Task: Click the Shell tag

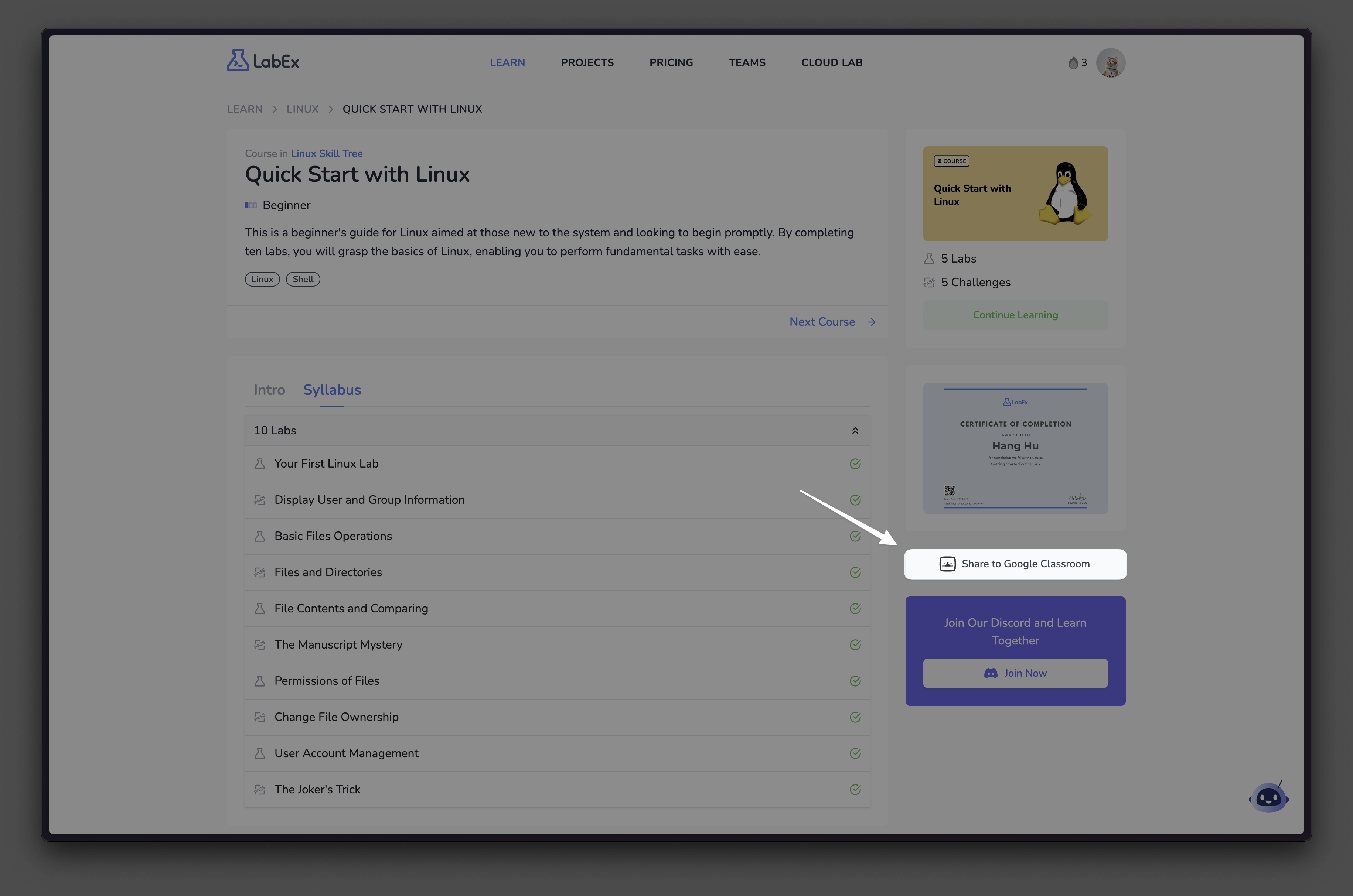Action: coord(303,280)
